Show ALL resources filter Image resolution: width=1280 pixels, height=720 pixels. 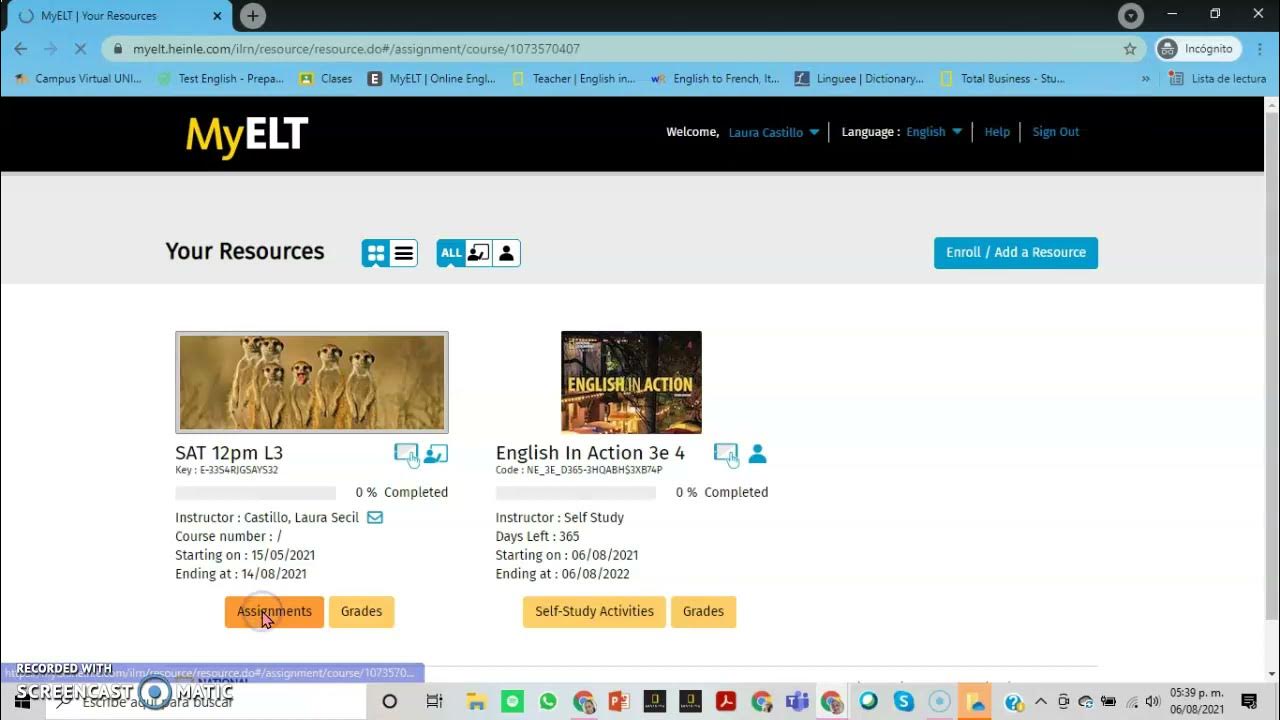(451, 253)
